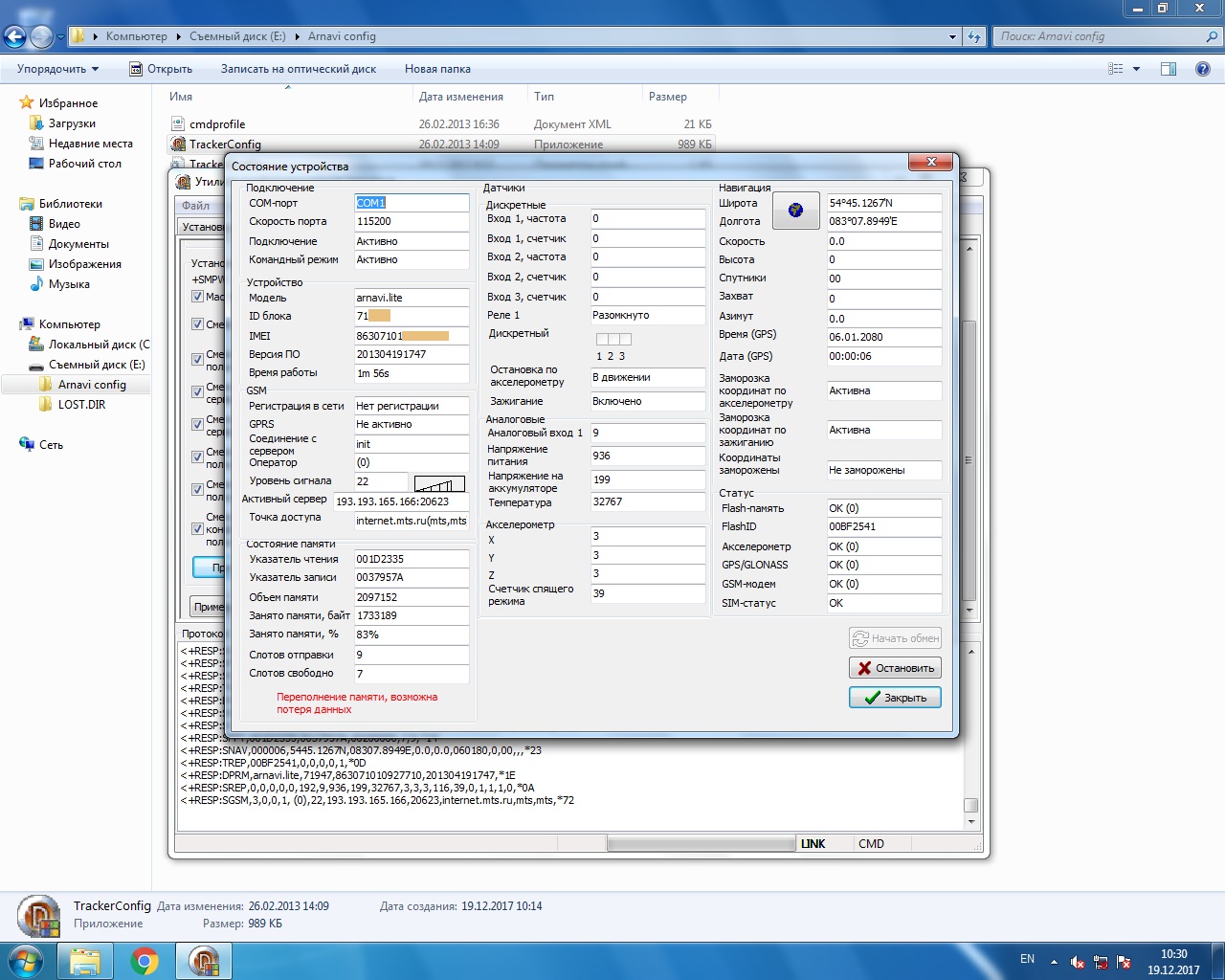Expand the Упорядочить dropdown menu
The image size is (1225, 980).
pos(57,69)
